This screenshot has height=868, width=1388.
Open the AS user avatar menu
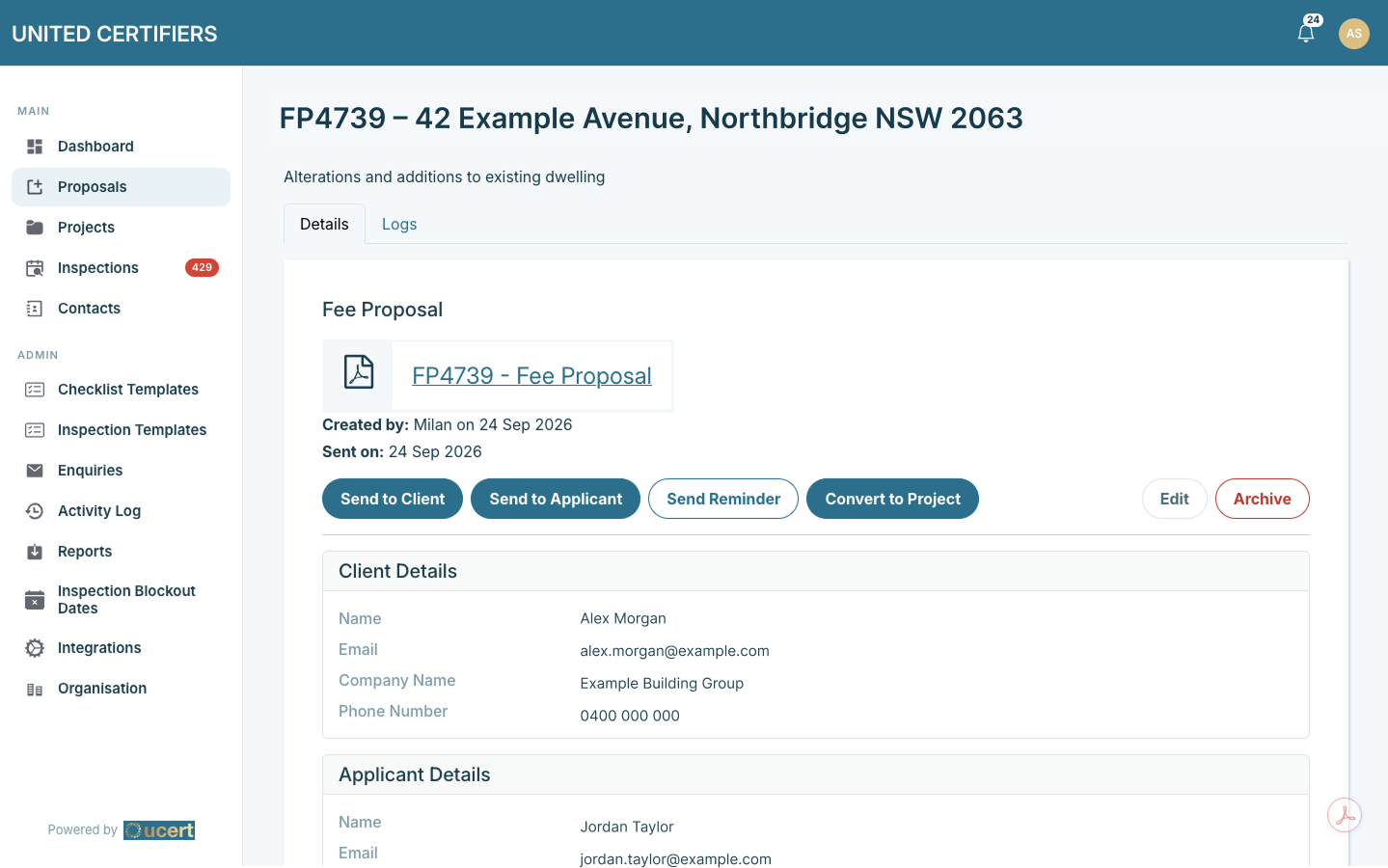(1354, 33)
